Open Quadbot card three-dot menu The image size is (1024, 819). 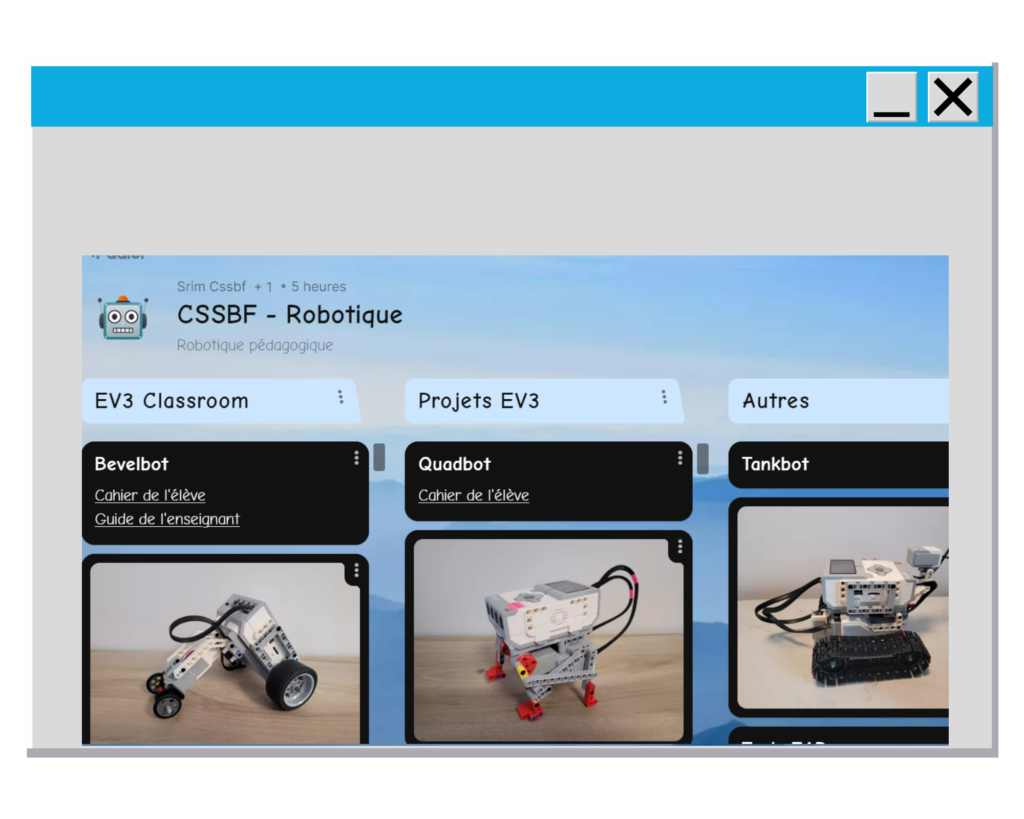(x=680, y=458)
